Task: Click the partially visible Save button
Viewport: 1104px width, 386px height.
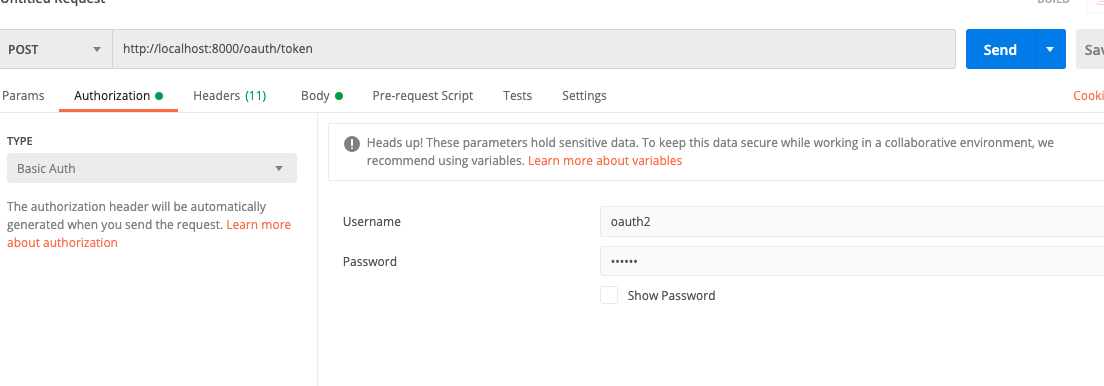Action: [x=1090, y=49]
